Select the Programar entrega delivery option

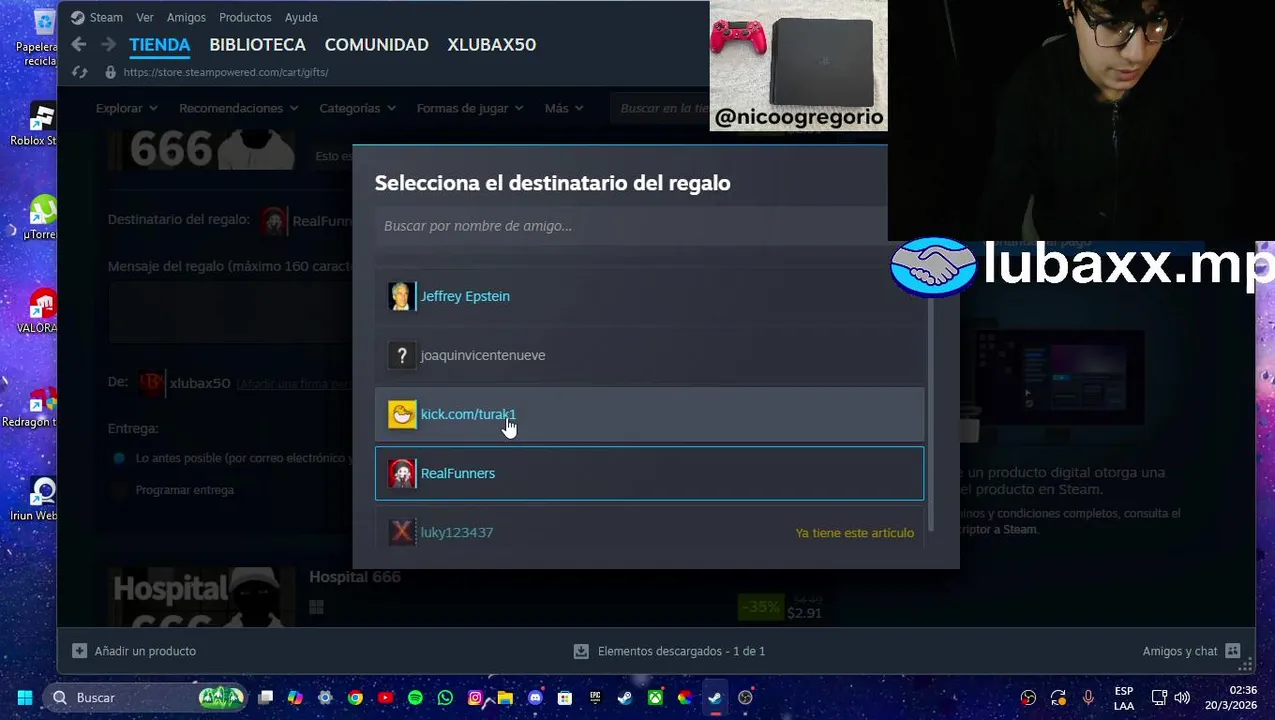[119, 490]
